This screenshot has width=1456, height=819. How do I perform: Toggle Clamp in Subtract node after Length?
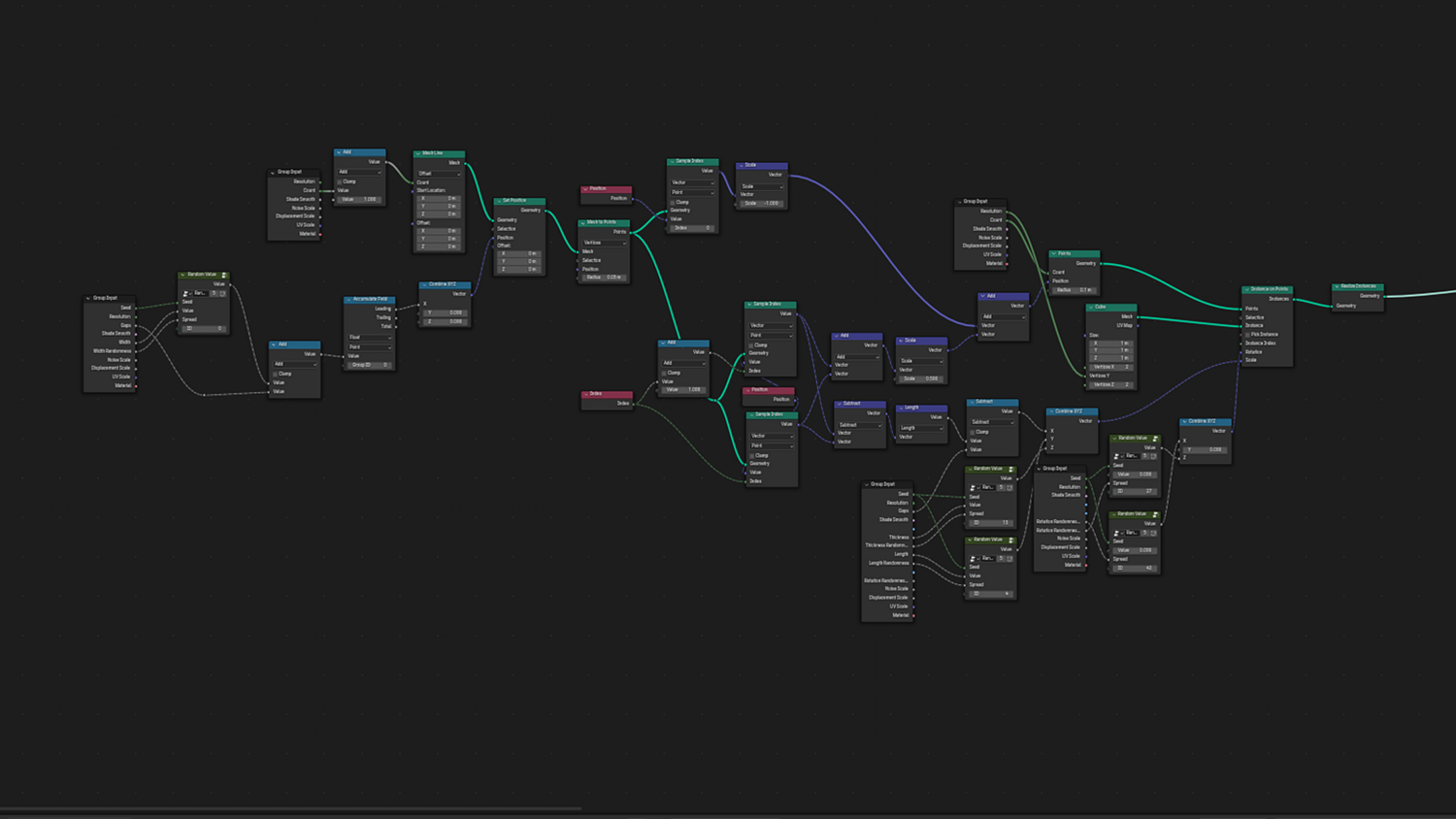(974, 432)
